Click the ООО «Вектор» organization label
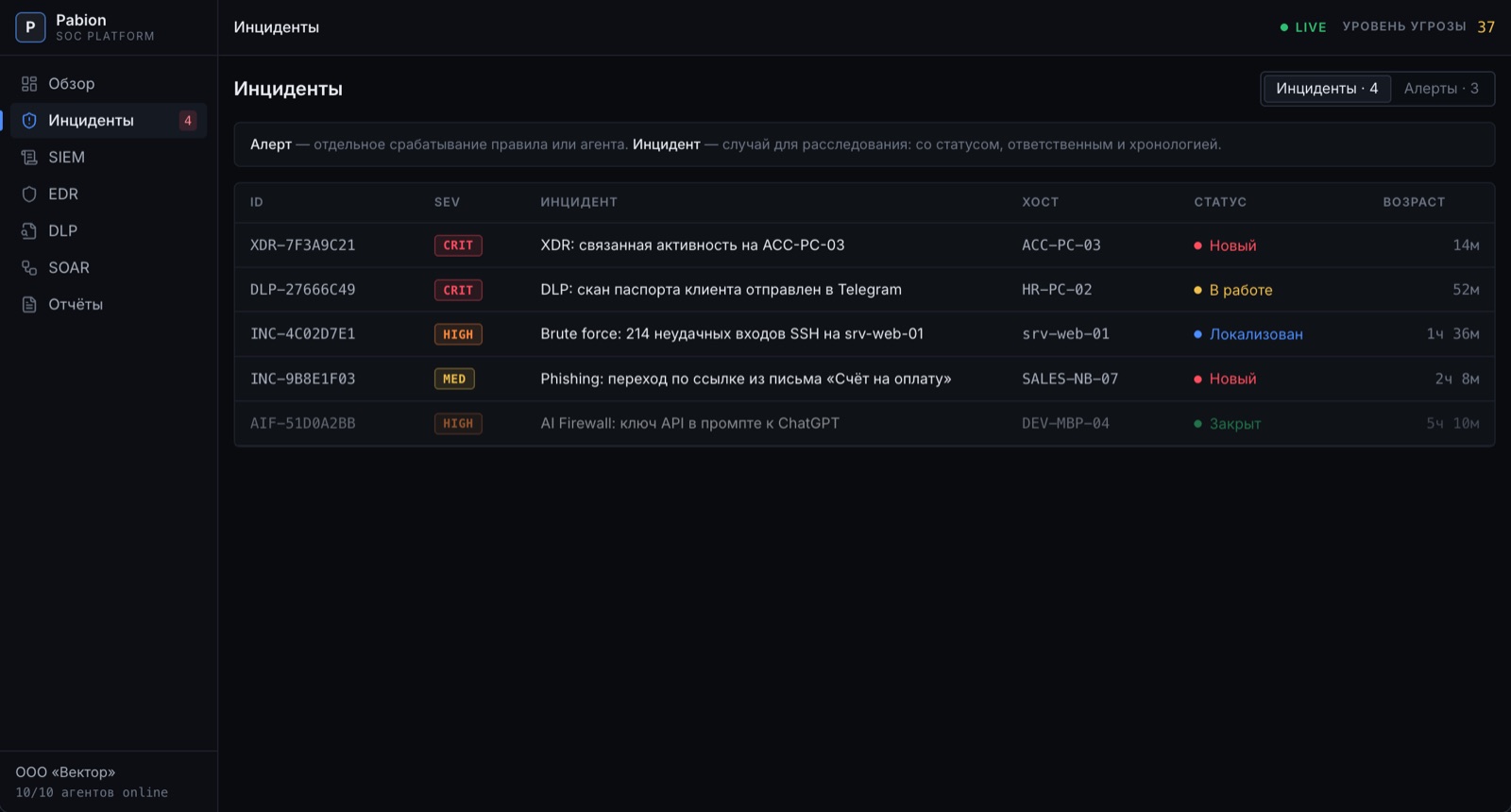The image size is (1511, 812). (x=65, y=772)
